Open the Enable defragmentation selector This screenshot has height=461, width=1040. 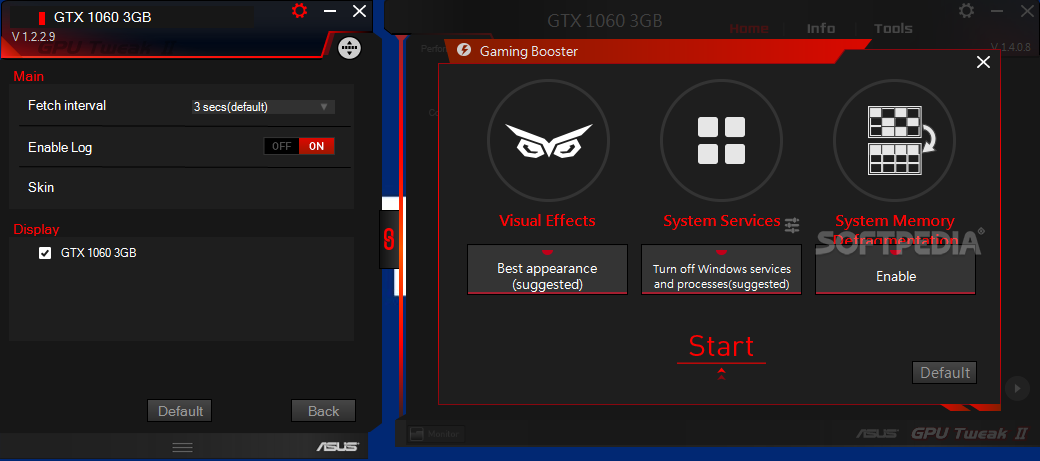click(895, 269)
